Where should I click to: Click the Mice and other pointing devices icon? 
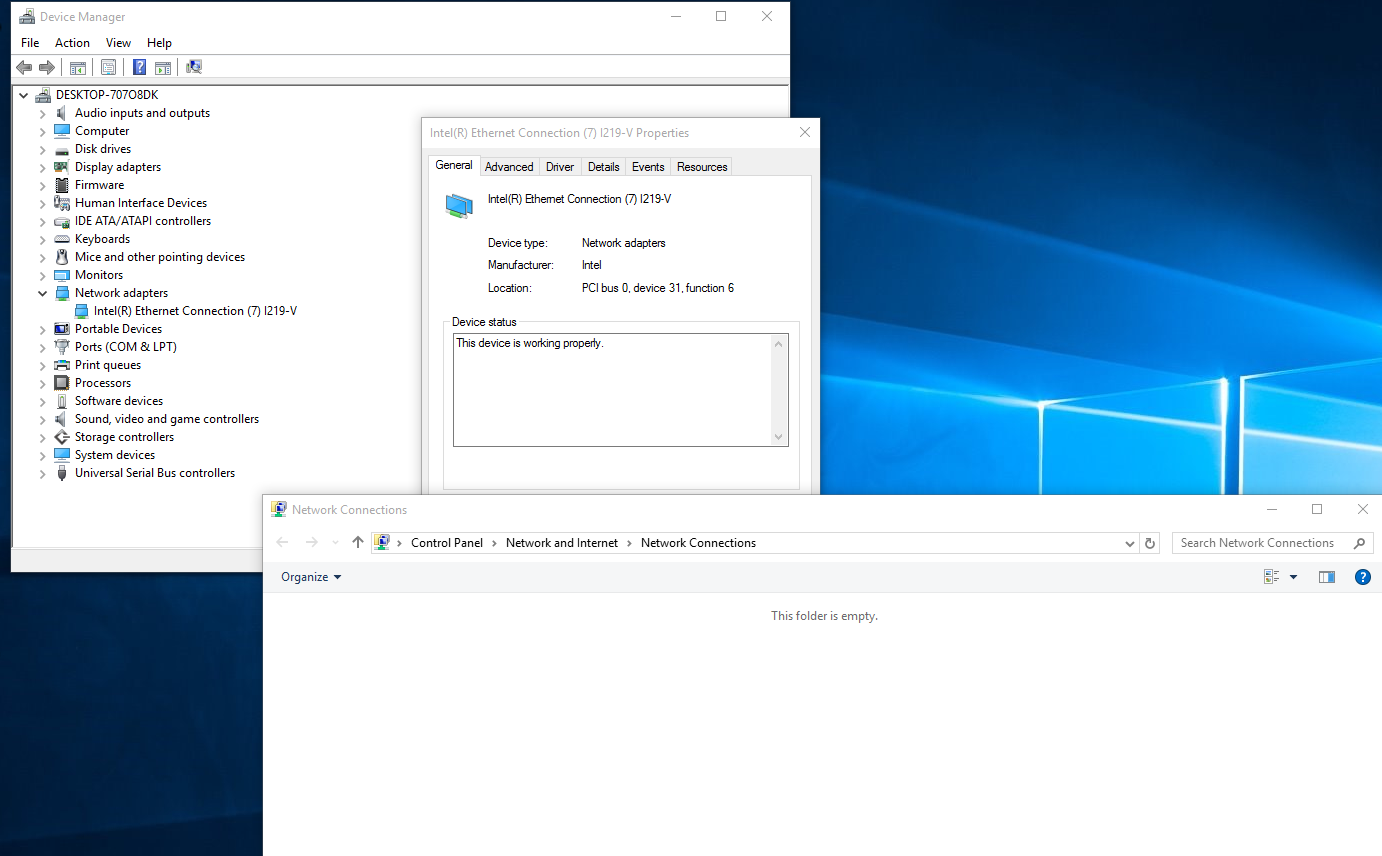(x=62, y=257)
